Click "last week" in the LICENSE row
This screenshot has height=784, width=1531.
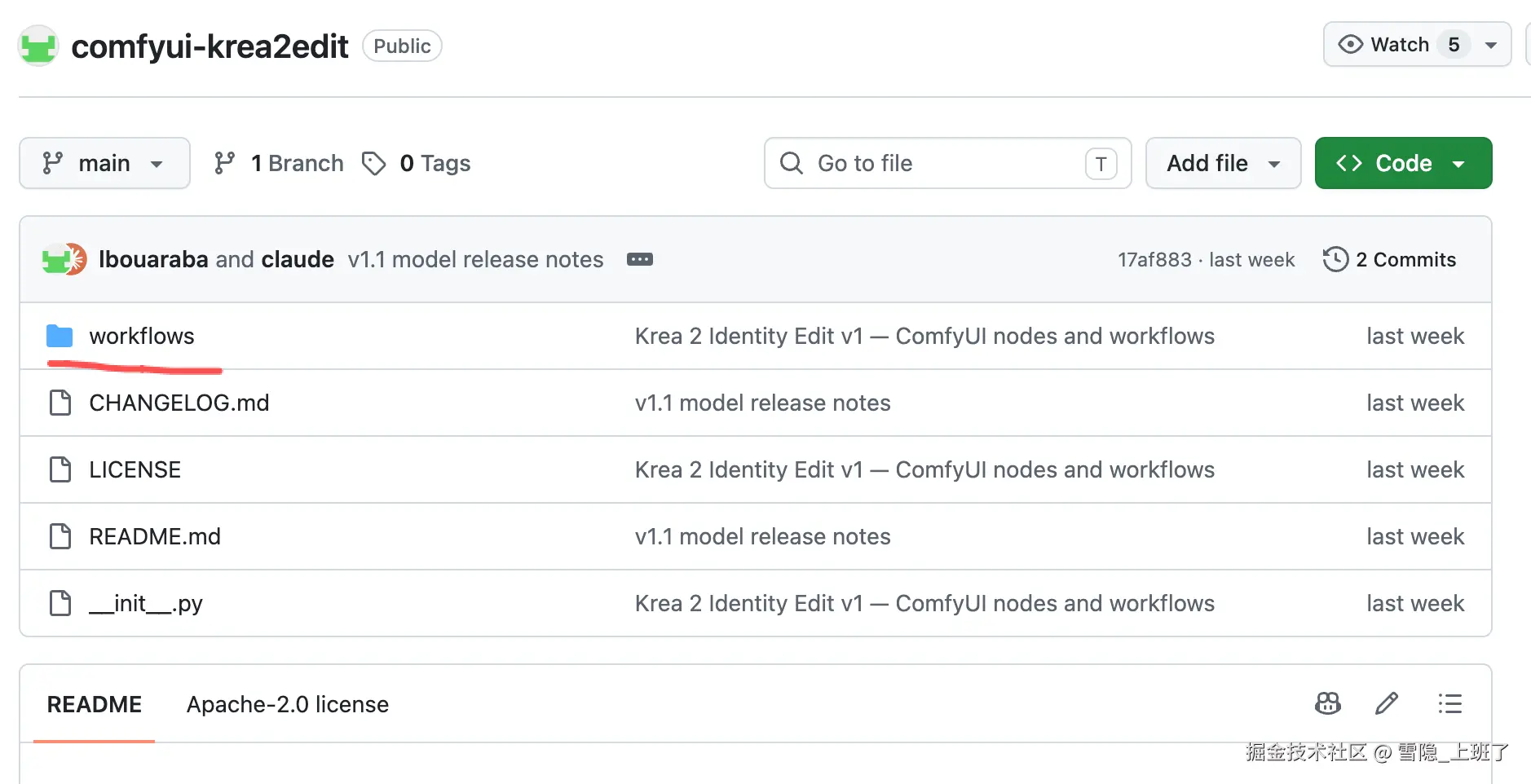point(1415,469)
